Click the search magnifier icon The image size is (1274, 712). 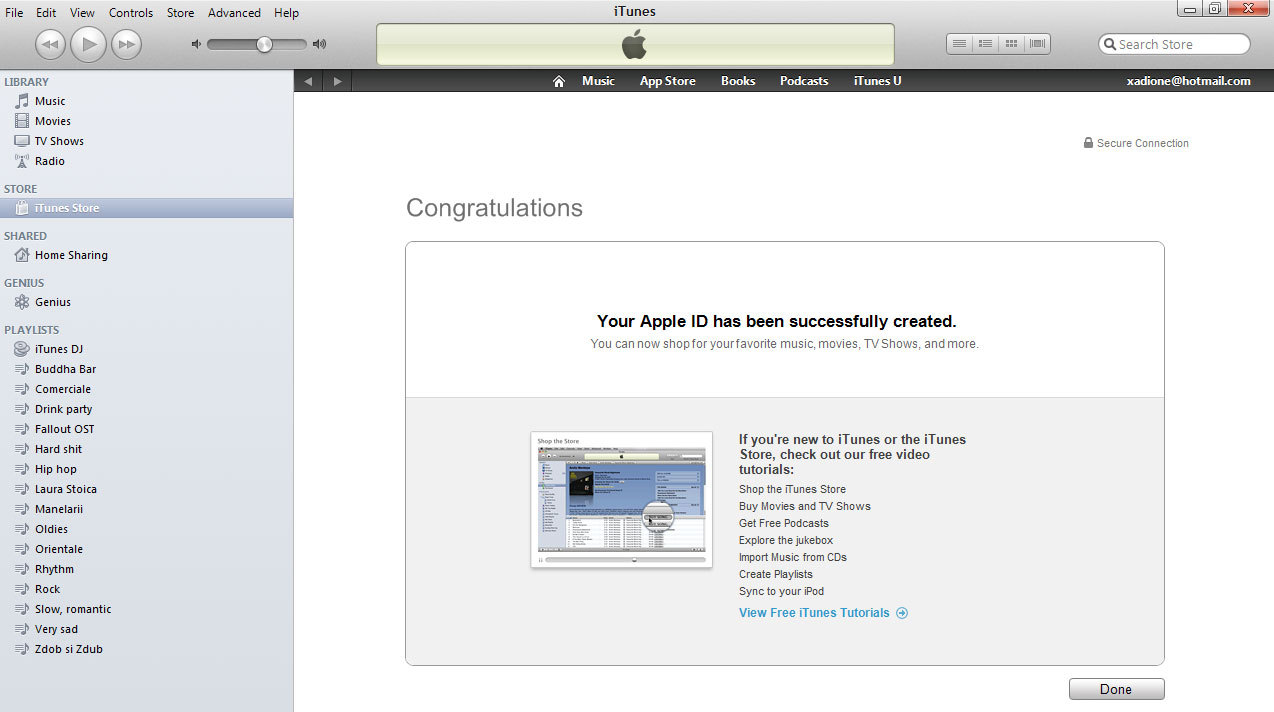tap(1109, 44)
